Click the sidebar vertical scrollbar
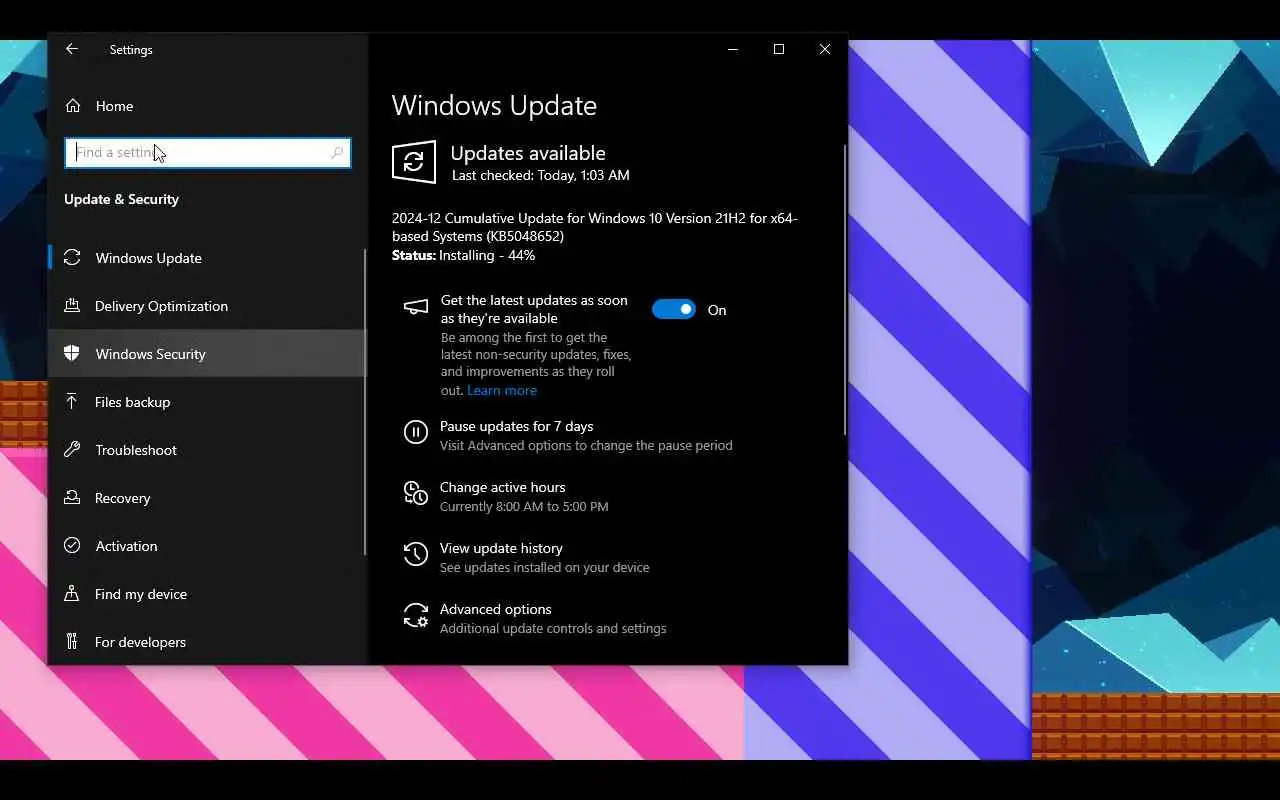 tap(365, 402)
